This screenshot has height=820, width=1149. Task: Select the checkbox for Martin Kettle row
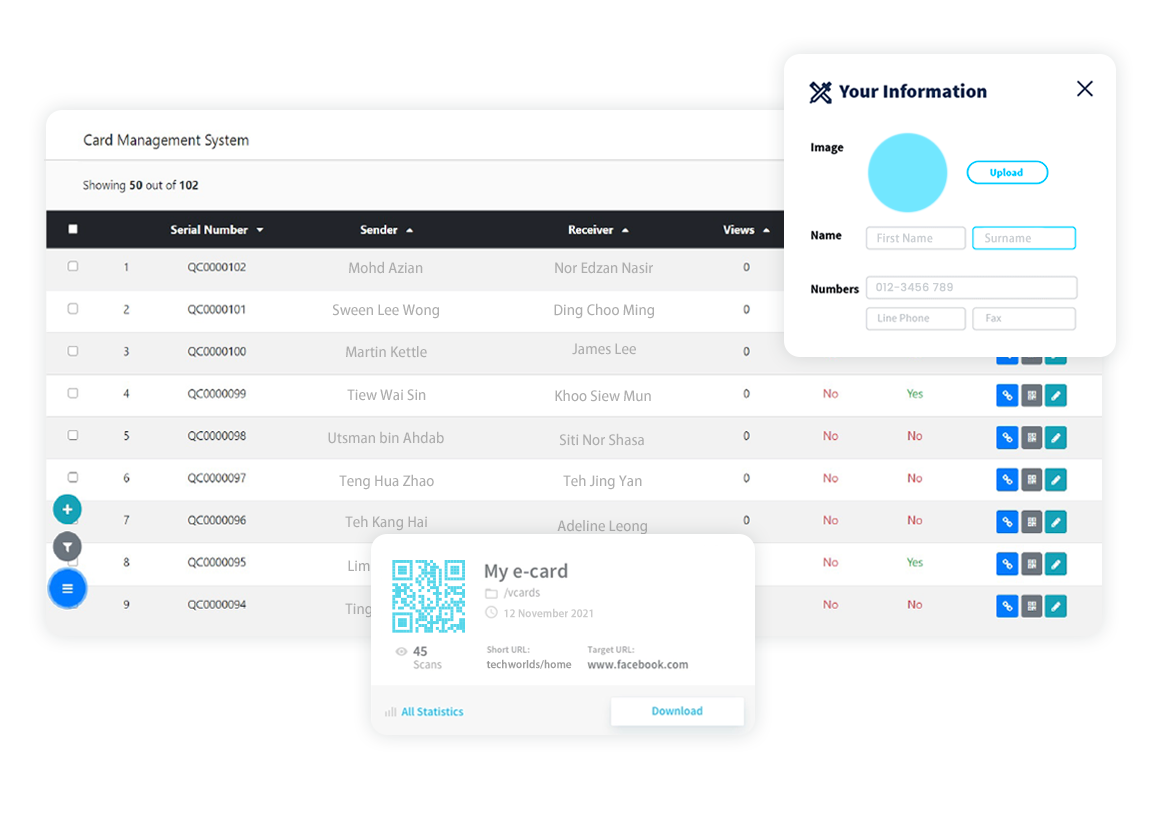[73, 351]
